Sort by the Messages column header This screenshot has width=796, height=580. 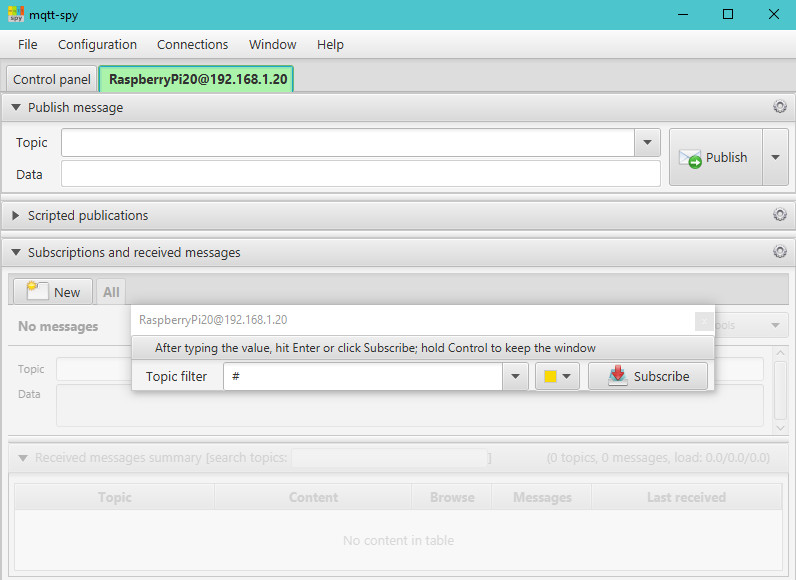(542, 497)
